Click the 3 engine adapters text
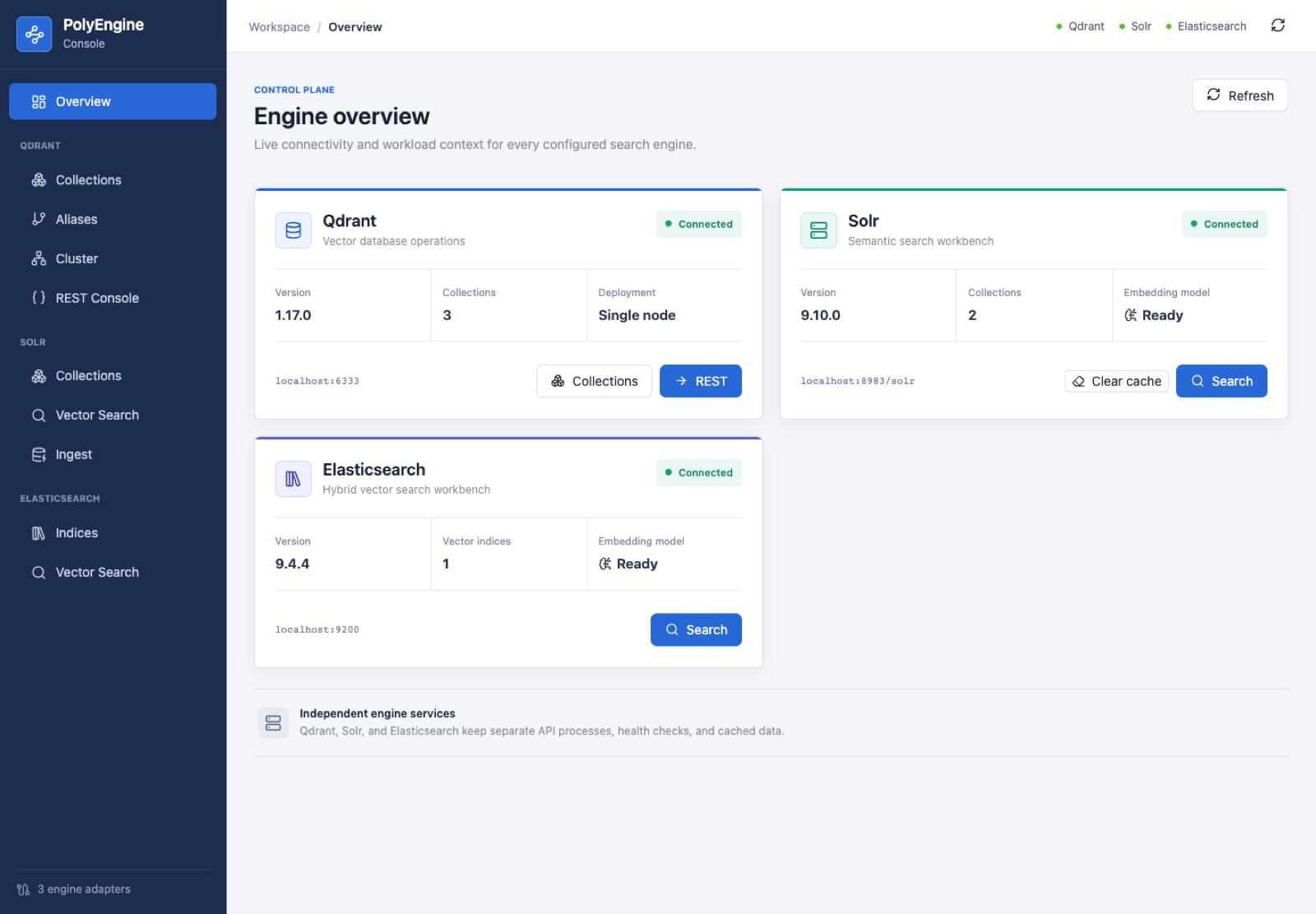The image size is (1316, 914). (84, 889)
